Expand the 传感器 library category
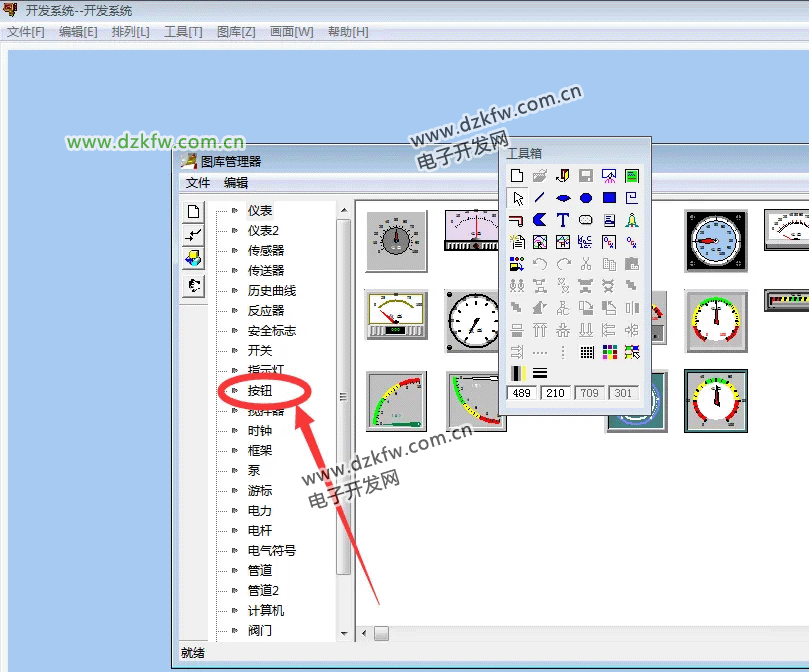This screenshot has width=809, height=672. pyautogui.click(x=234, y=251)
